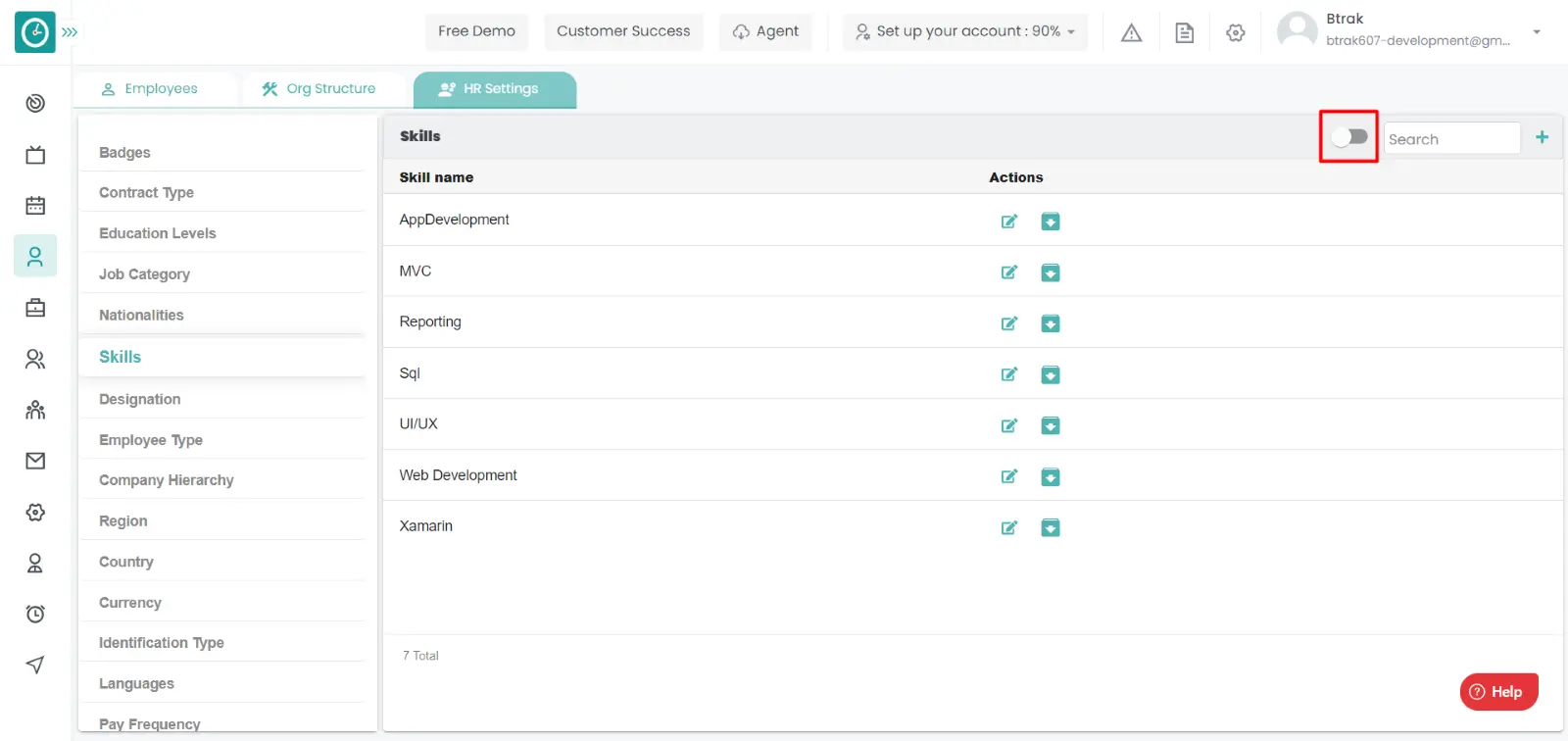Image resolution: width=1568 pixels, height=741 pixels.
Task: Click the Xamarin skill name text
Action: (x=425, y=526)
